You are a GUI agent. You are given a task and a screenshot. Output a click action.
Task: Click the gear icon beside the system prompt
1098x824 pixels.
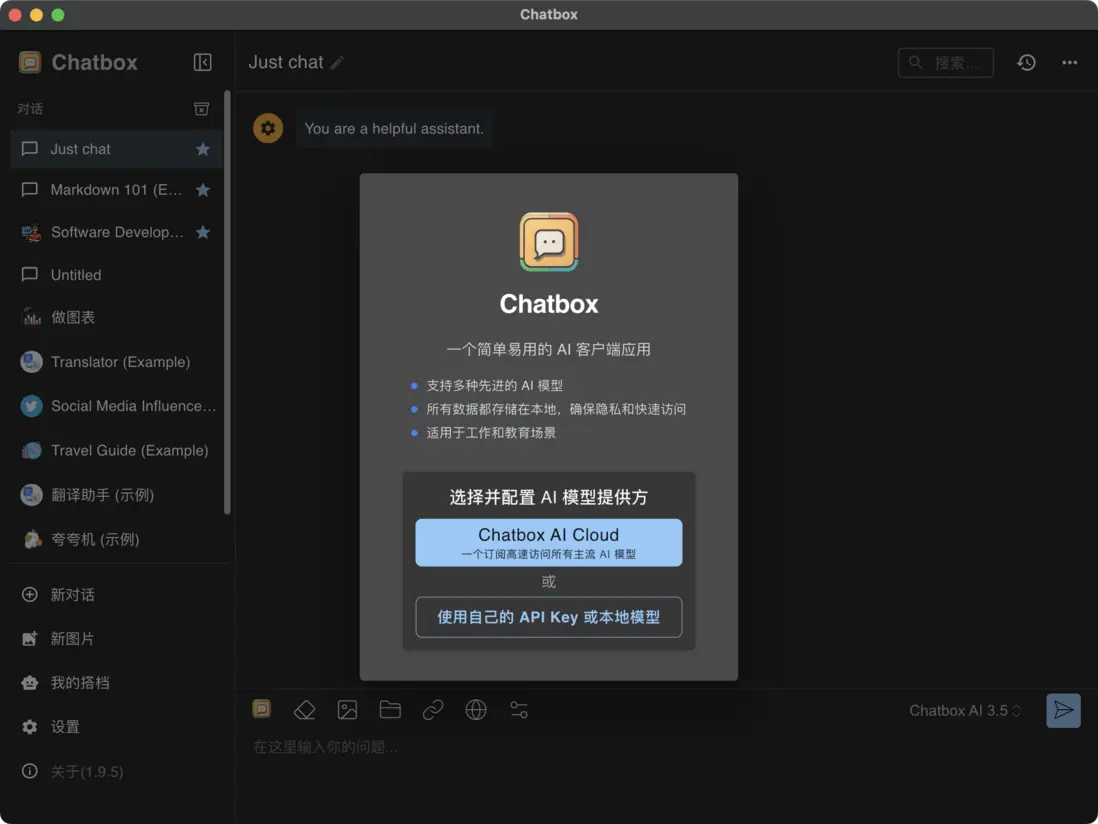267,128
